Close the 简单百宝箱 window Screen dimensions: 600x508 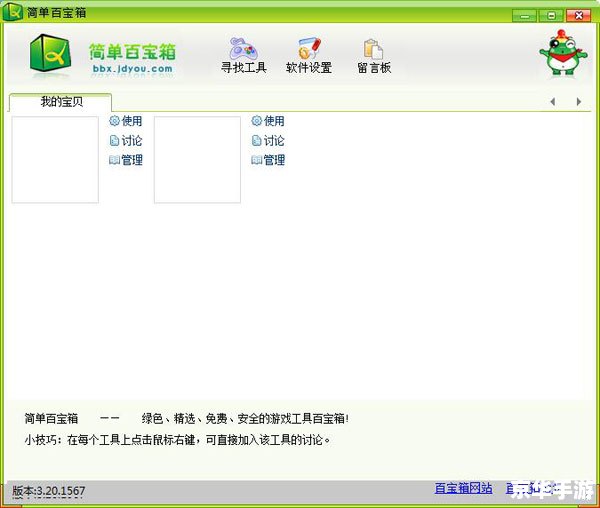[x=578, y=16]
